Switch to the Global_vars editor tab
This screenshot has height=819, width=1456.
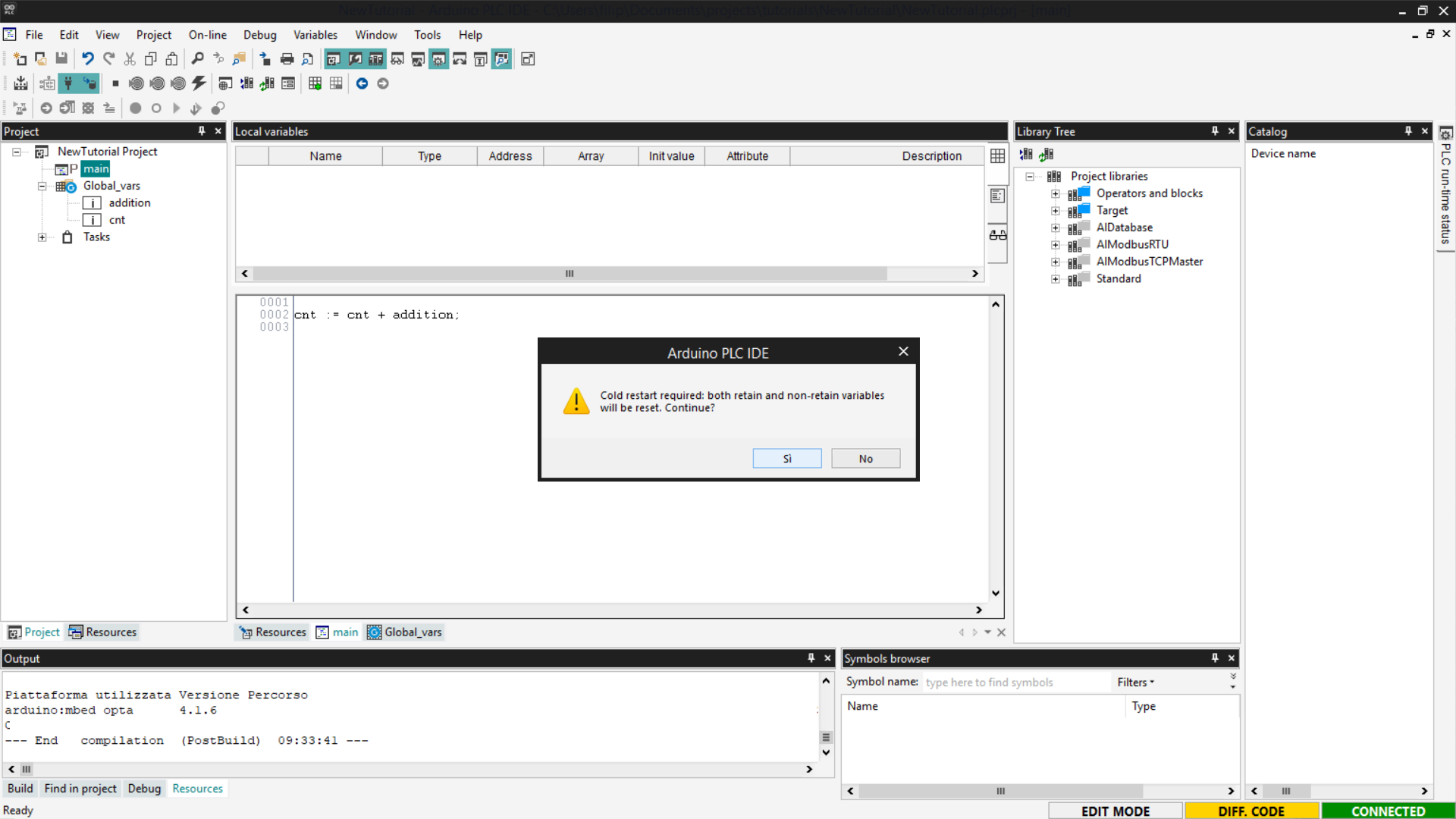tap(405, 632)
